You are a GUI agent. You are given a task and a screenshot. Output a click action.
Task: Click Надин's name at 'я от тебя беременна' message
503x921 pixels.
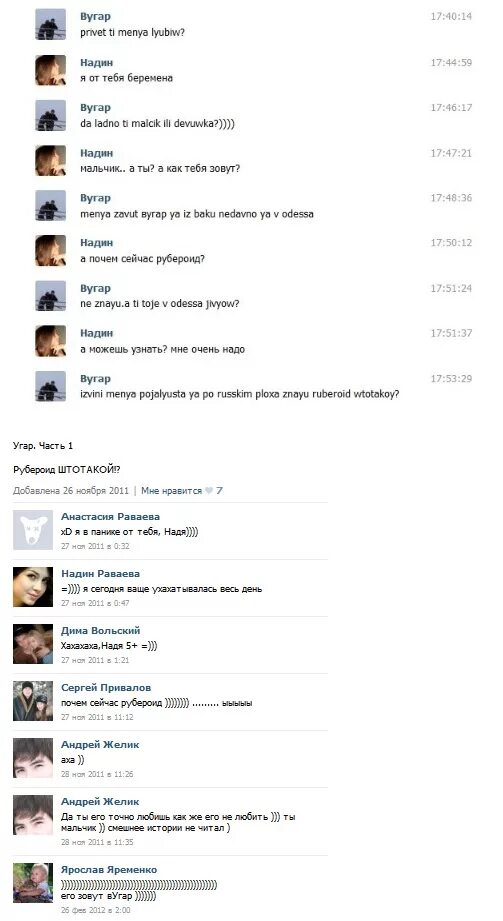pyautogui.click(x=96, y=63)
